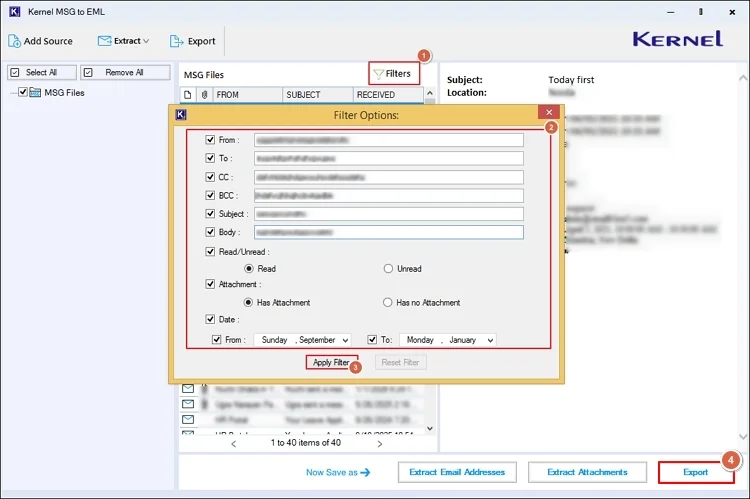Click the Export button at bottom right
The height and width of the screenshot is (499, 750).
[x=696, y=472]
